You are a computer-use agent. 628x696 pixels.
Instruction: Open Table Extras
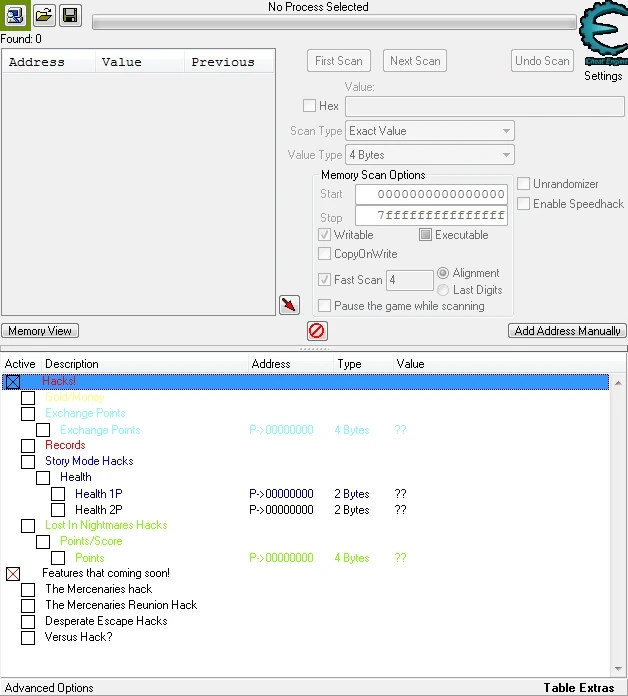tap(579, 688)
